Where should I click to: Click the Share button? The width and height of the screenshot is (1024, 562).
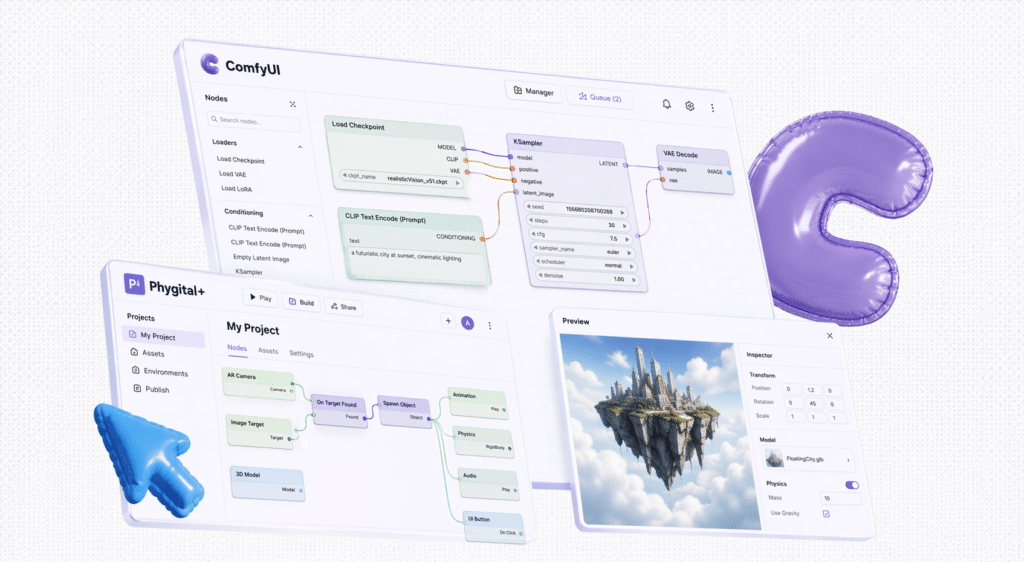coord(344,307)
